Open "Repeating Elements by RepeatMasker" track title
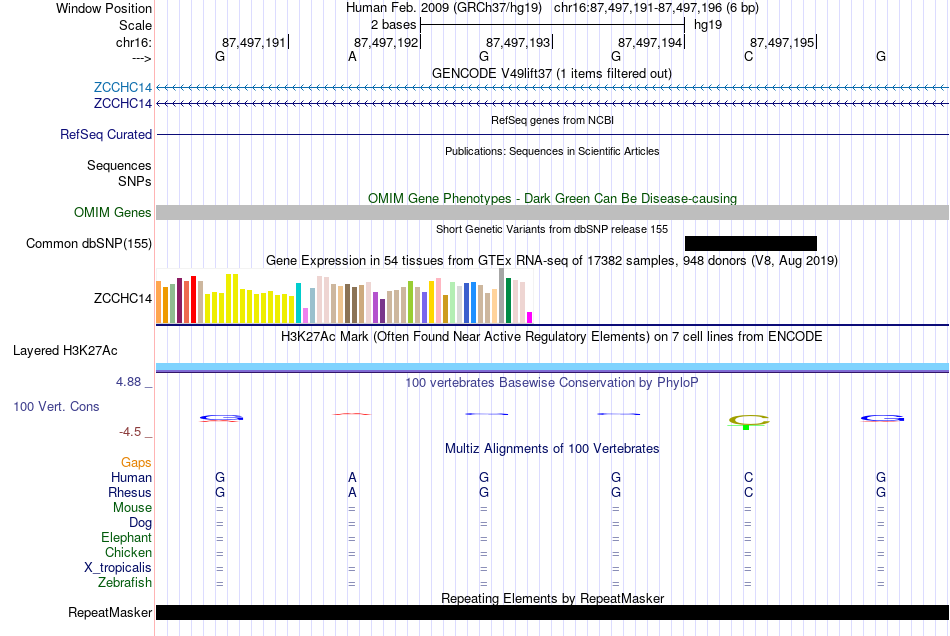 click(x=552, y=598)
